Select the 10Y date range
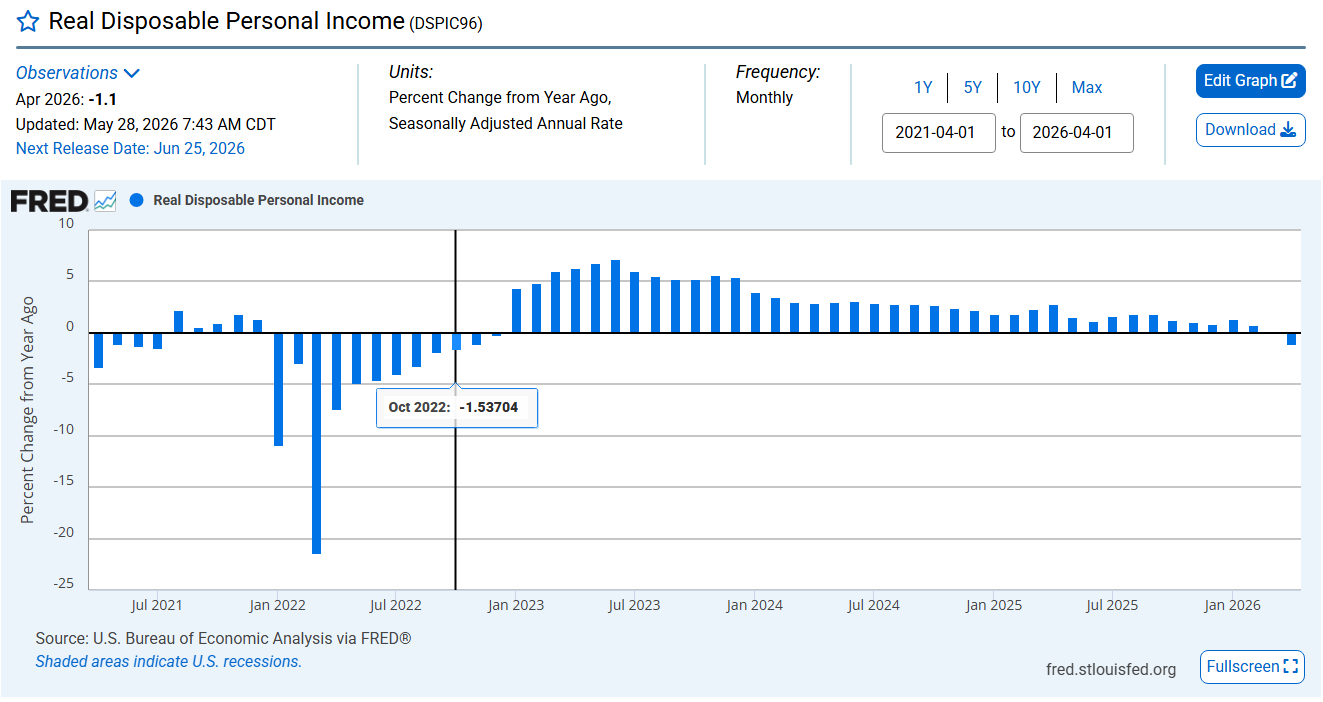The image size is (1323, 702). tap(1027, 88)
